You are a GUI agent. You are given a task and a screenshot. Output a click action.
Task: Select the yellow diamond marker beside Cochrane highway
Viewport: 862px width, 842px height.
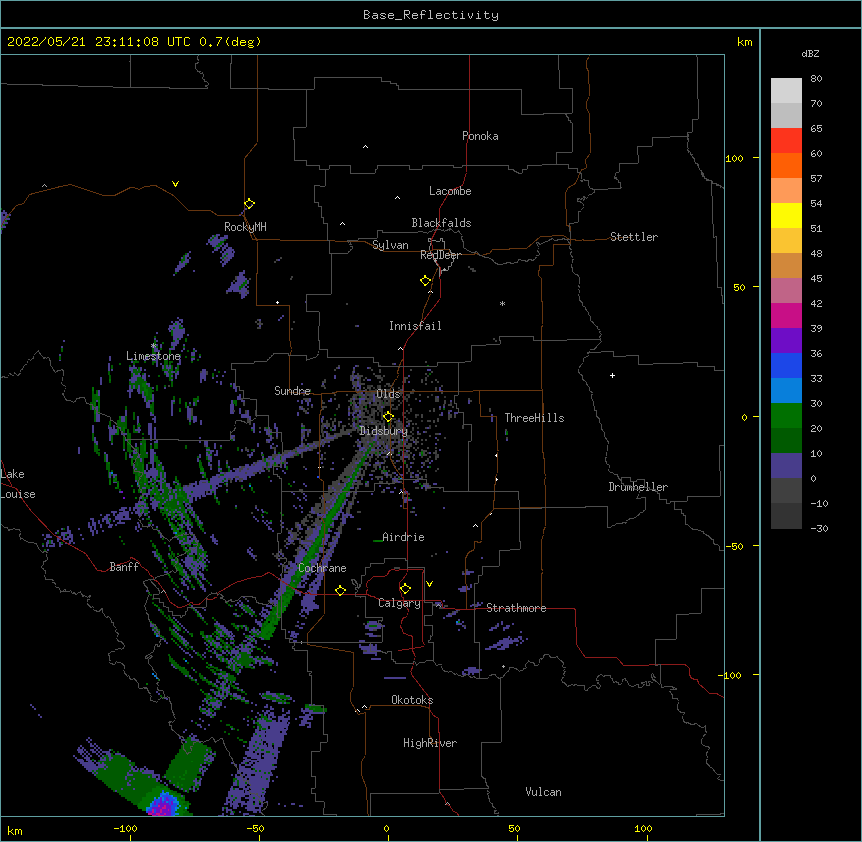[340, 590]
